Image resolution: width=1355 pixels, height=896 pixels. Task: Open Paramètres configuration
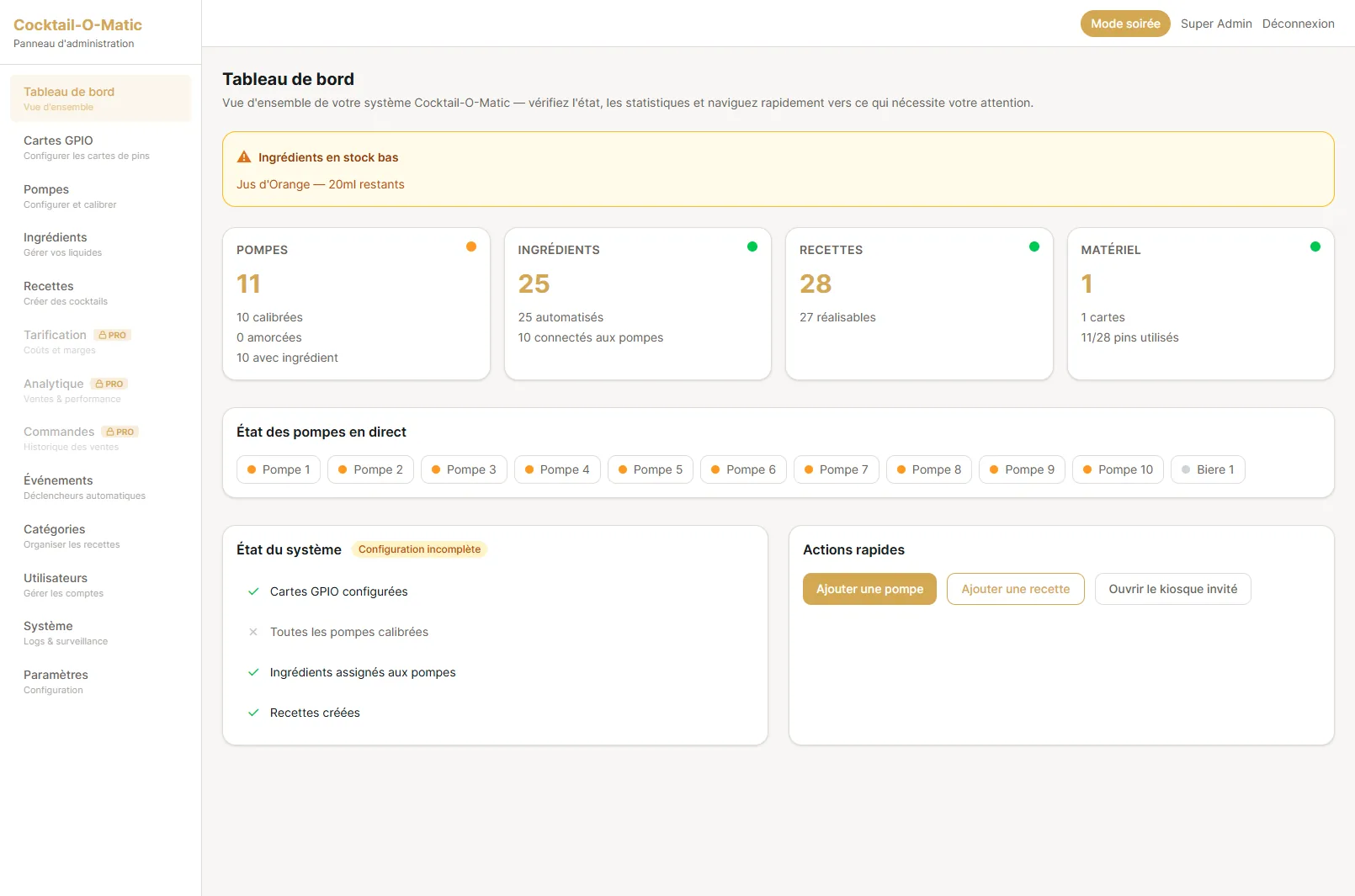pyautogui.click(x=100, y=681)
